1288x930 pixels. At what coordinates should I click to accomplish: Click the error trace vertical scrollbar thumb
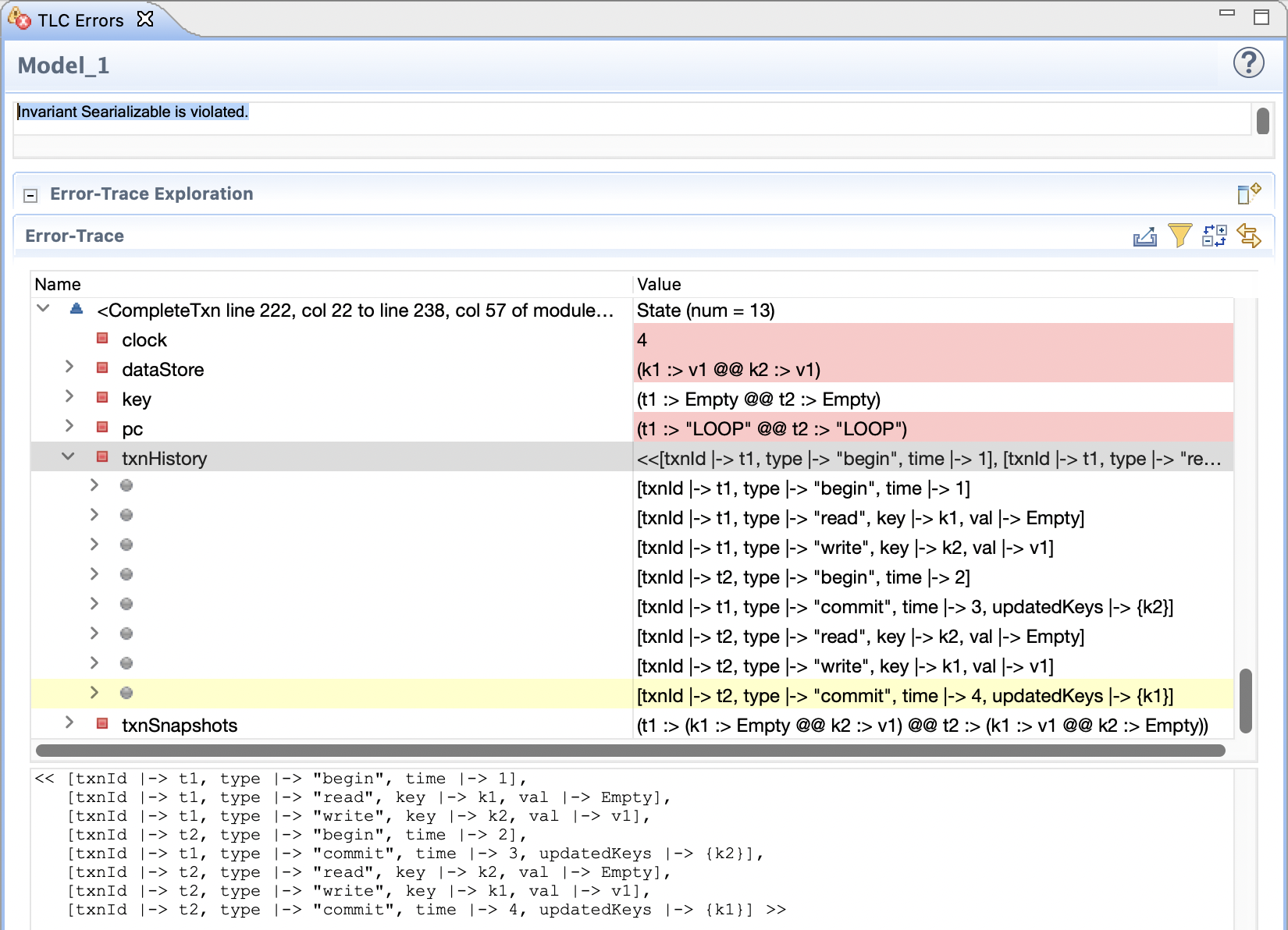(x=1246, y=701)
